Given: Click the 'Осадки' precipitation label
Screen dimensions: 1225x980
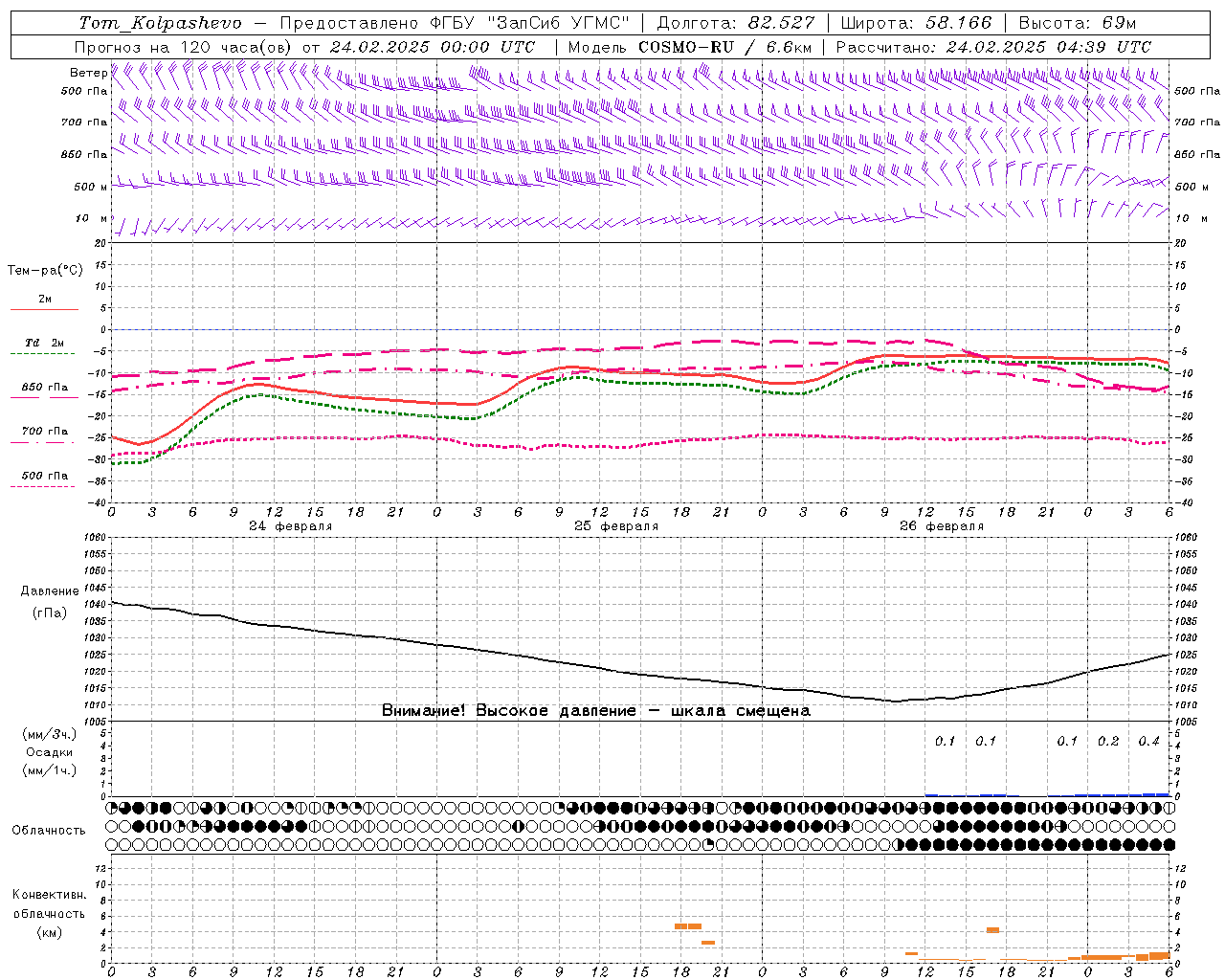Looking at the screenshot, I should pos(50,752).
